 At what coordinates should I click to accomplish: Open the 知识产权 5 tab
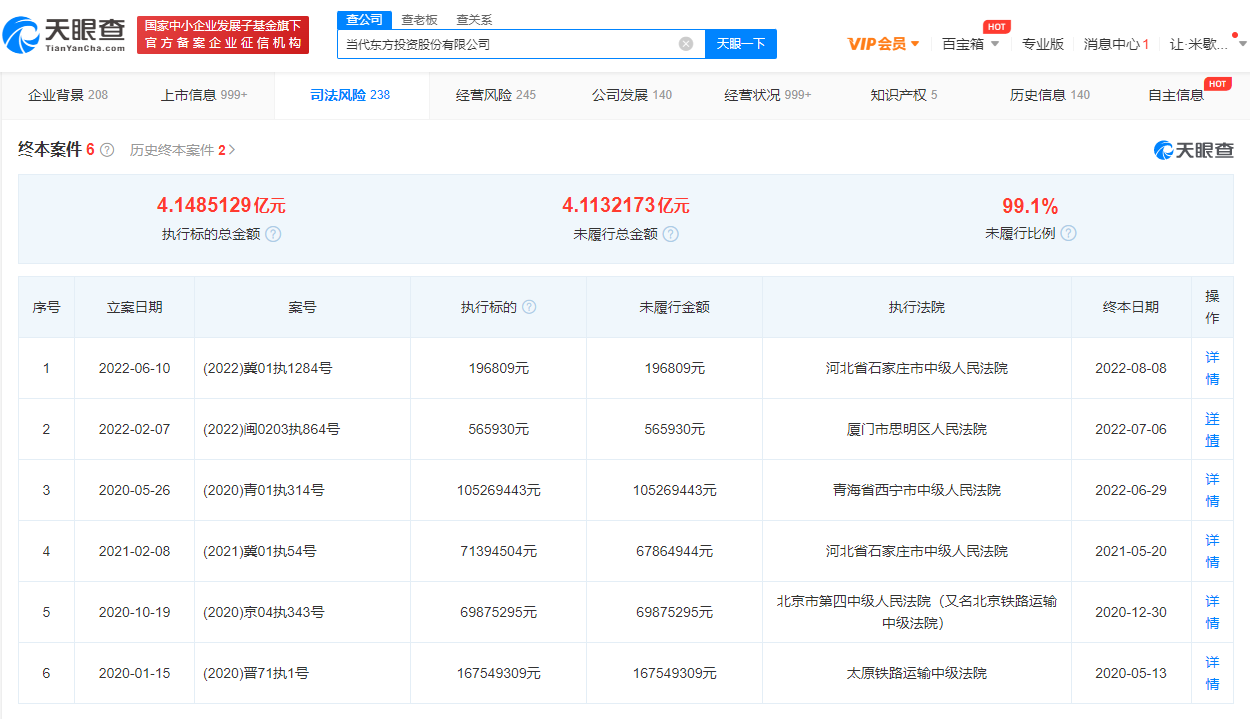click(x=904, y=95)
